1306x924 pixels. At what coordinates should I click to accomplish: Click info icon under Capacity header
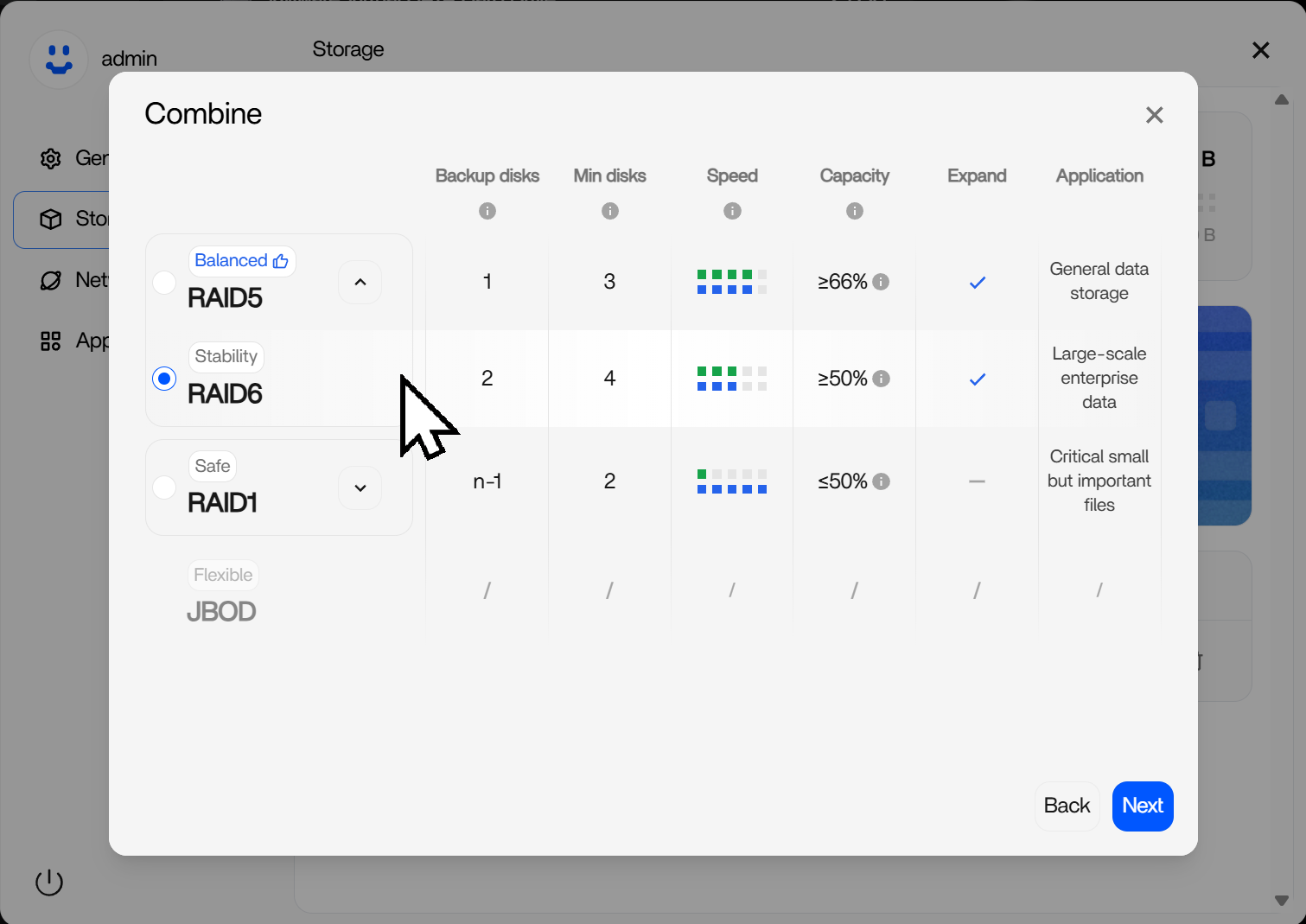[855, 211]
